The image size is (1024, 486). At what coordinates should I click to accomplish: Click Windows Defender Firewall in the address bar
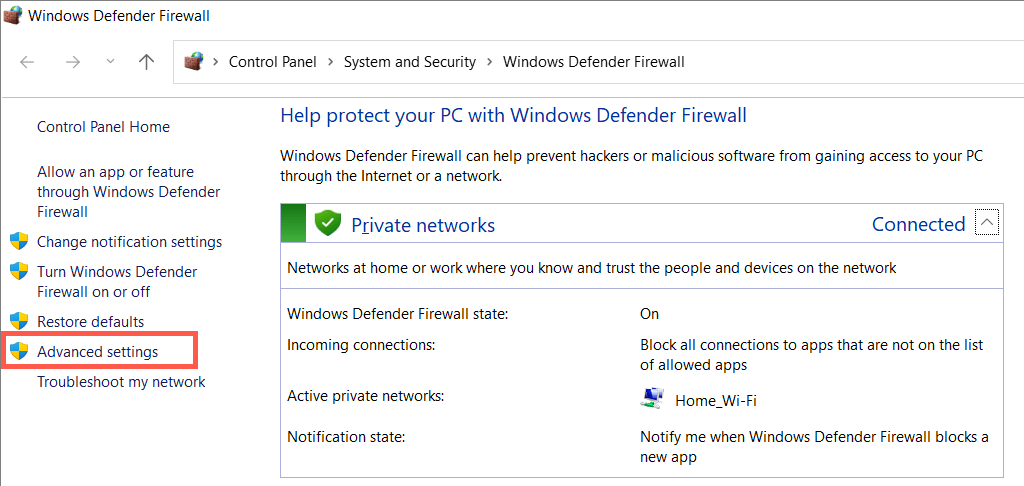coord(593,62)
